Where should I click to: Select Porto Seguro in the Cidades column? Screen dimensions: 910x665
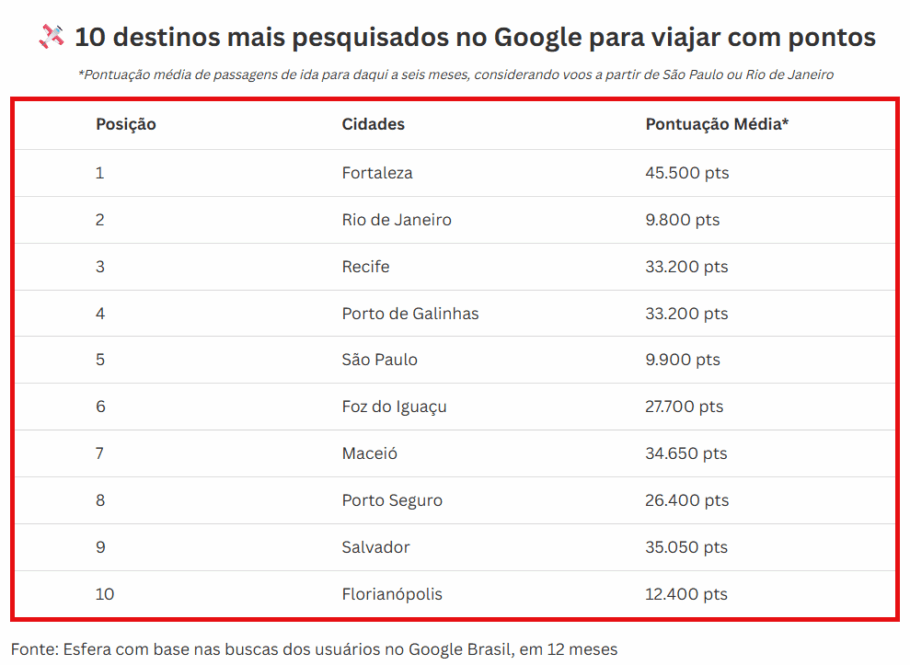[x=392, y=501]
